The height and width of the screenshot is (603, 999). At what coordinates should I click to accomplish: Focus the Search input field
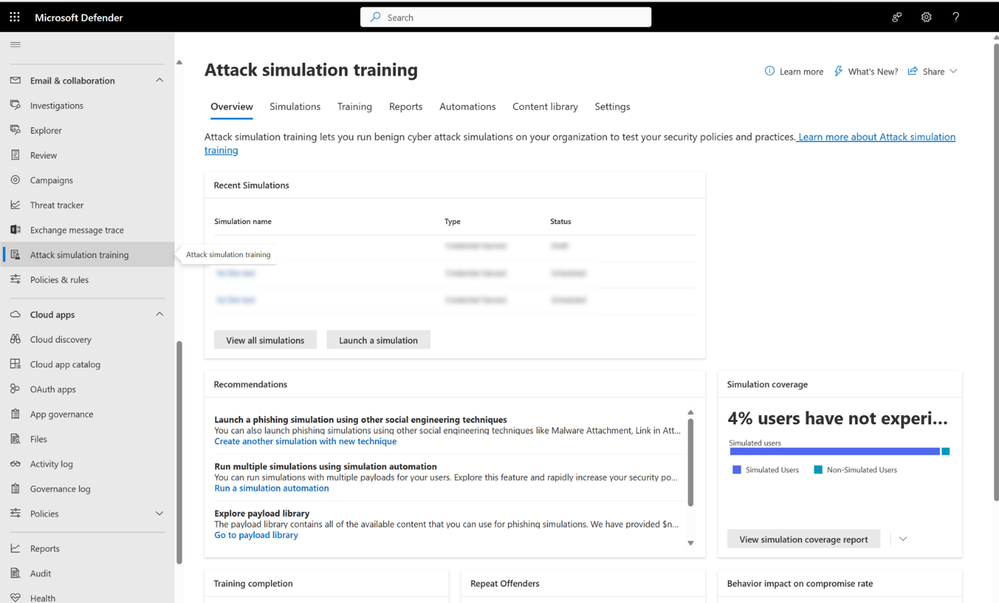click(x=506, y=17)
